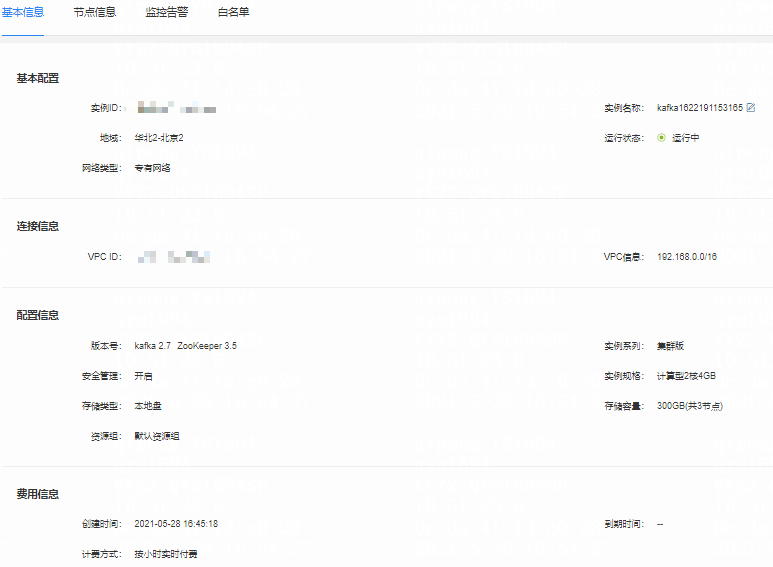Go to the 基本信息 tab
773x567 pixels.
click(x=22, y=13)
